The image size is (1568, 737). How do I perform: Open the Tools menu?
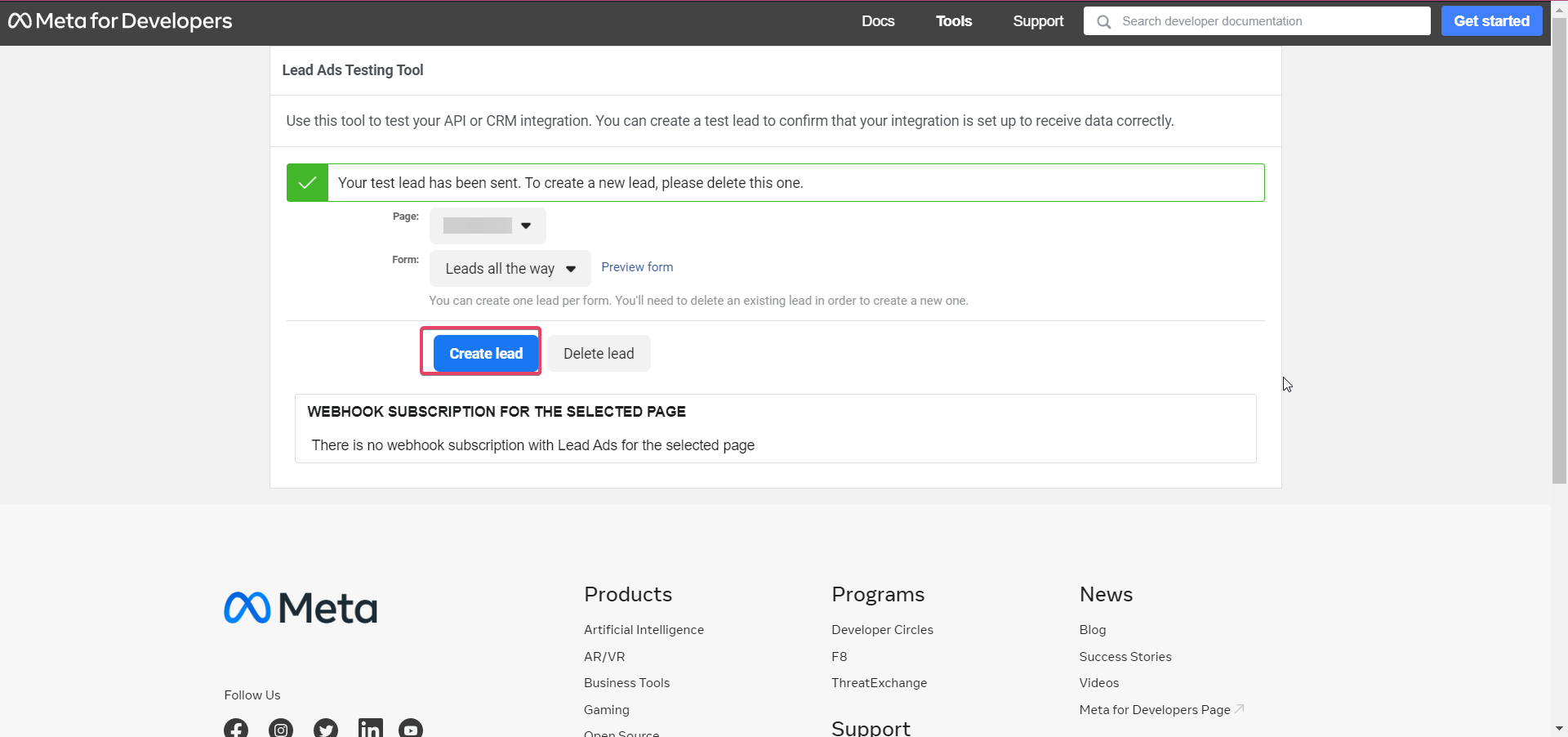point(954,20)
